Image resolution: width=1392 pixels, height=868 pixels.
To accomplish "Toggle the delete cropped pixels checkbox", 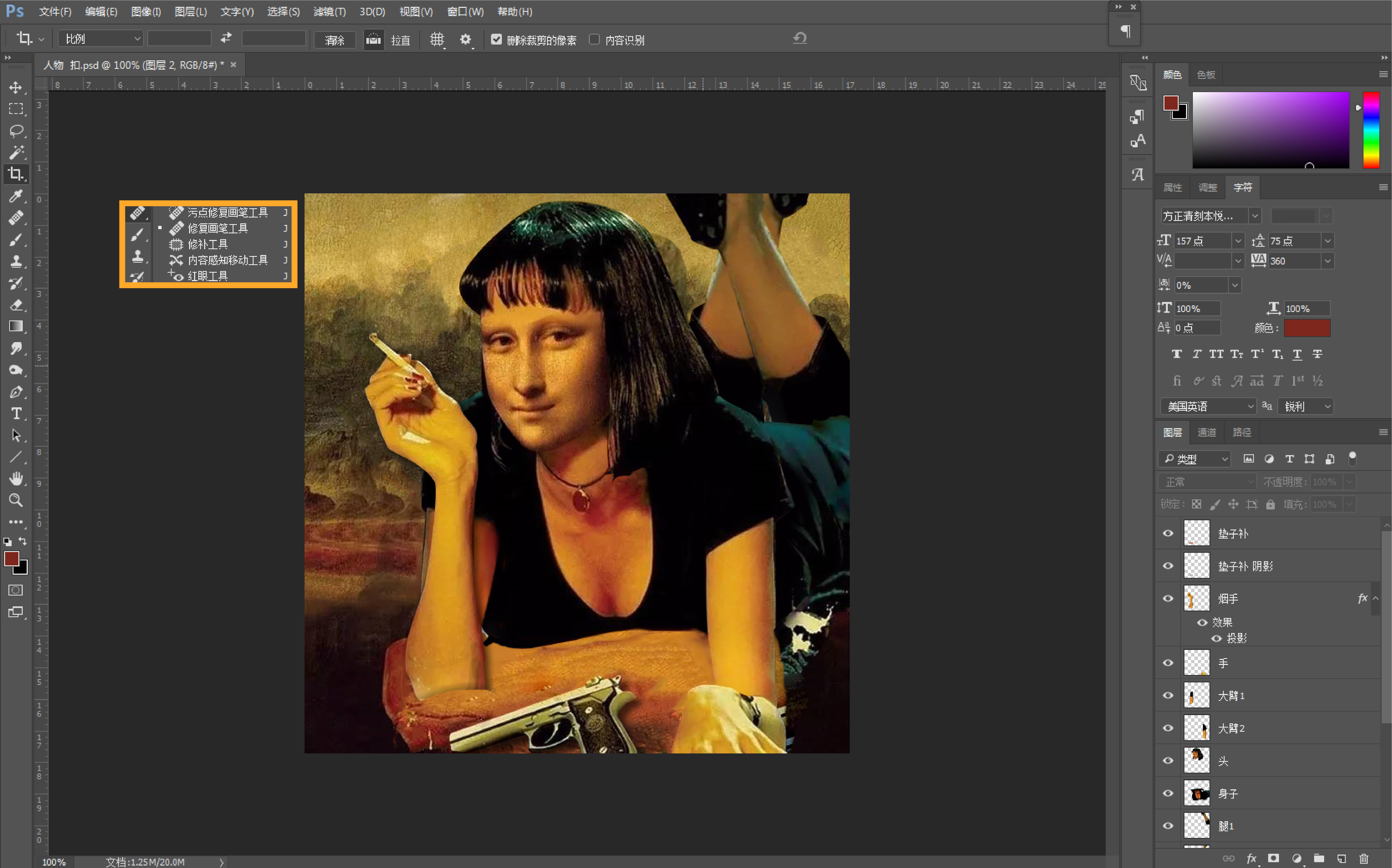I will 497,39.
